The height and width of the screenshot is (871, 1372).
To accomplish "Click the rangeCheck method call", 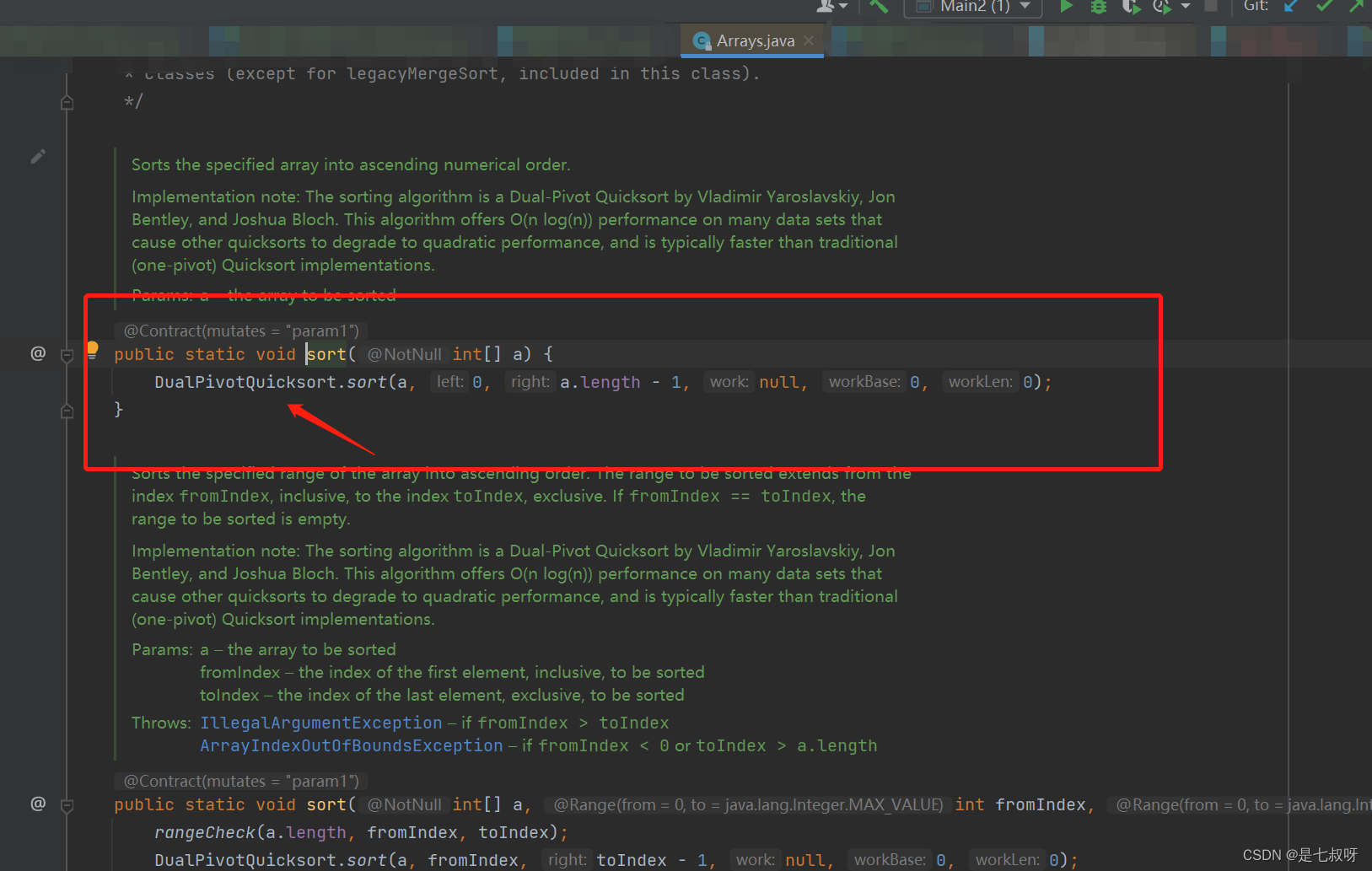I will 204,832.
